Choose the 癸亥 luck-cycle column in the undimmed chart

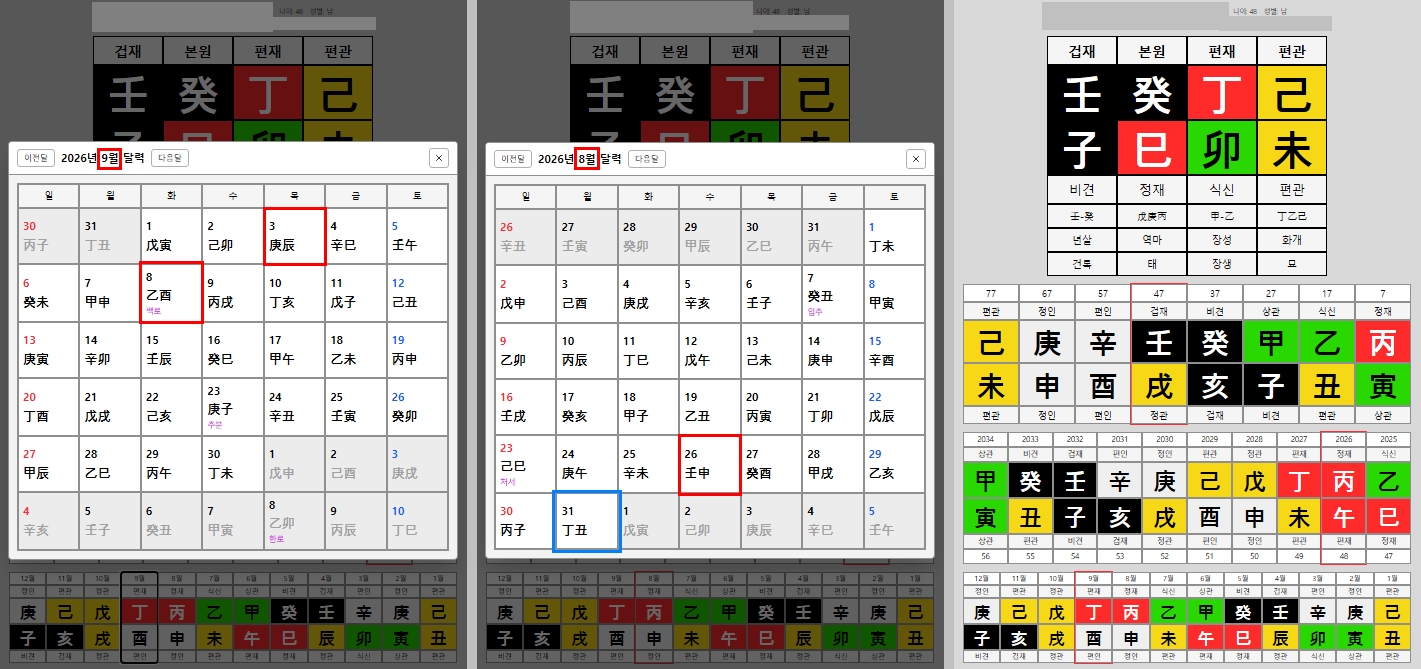pyautogui.click(x=1214, y=354)
